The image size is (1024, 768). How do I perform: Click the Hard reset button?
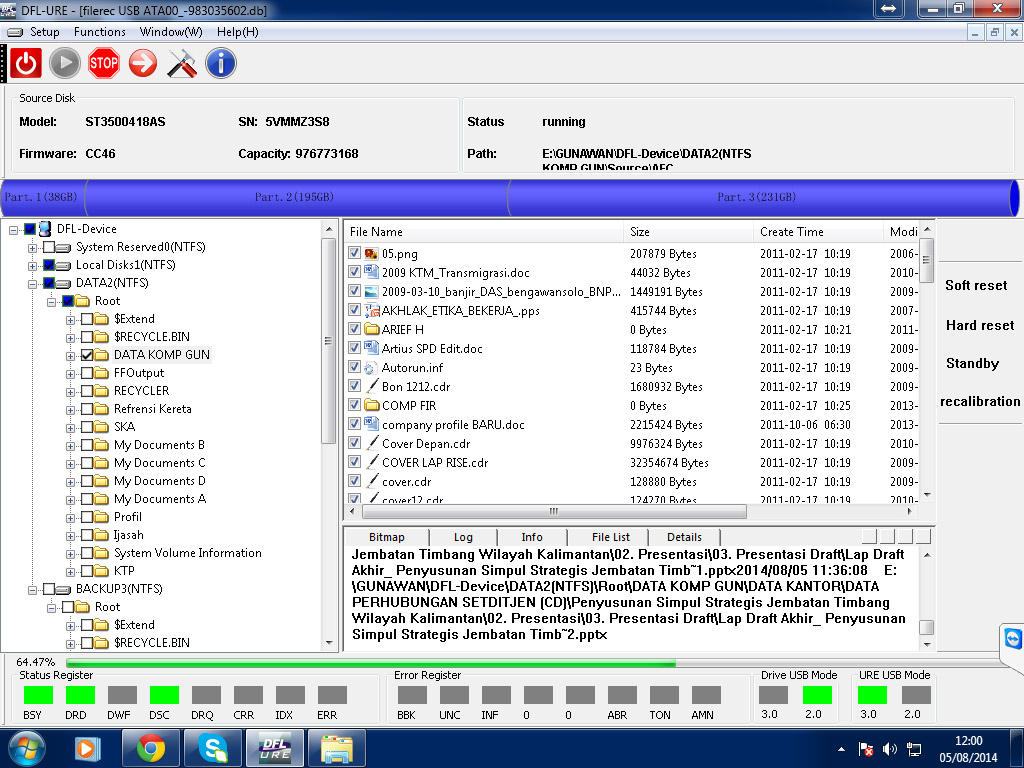pos(979,325)
